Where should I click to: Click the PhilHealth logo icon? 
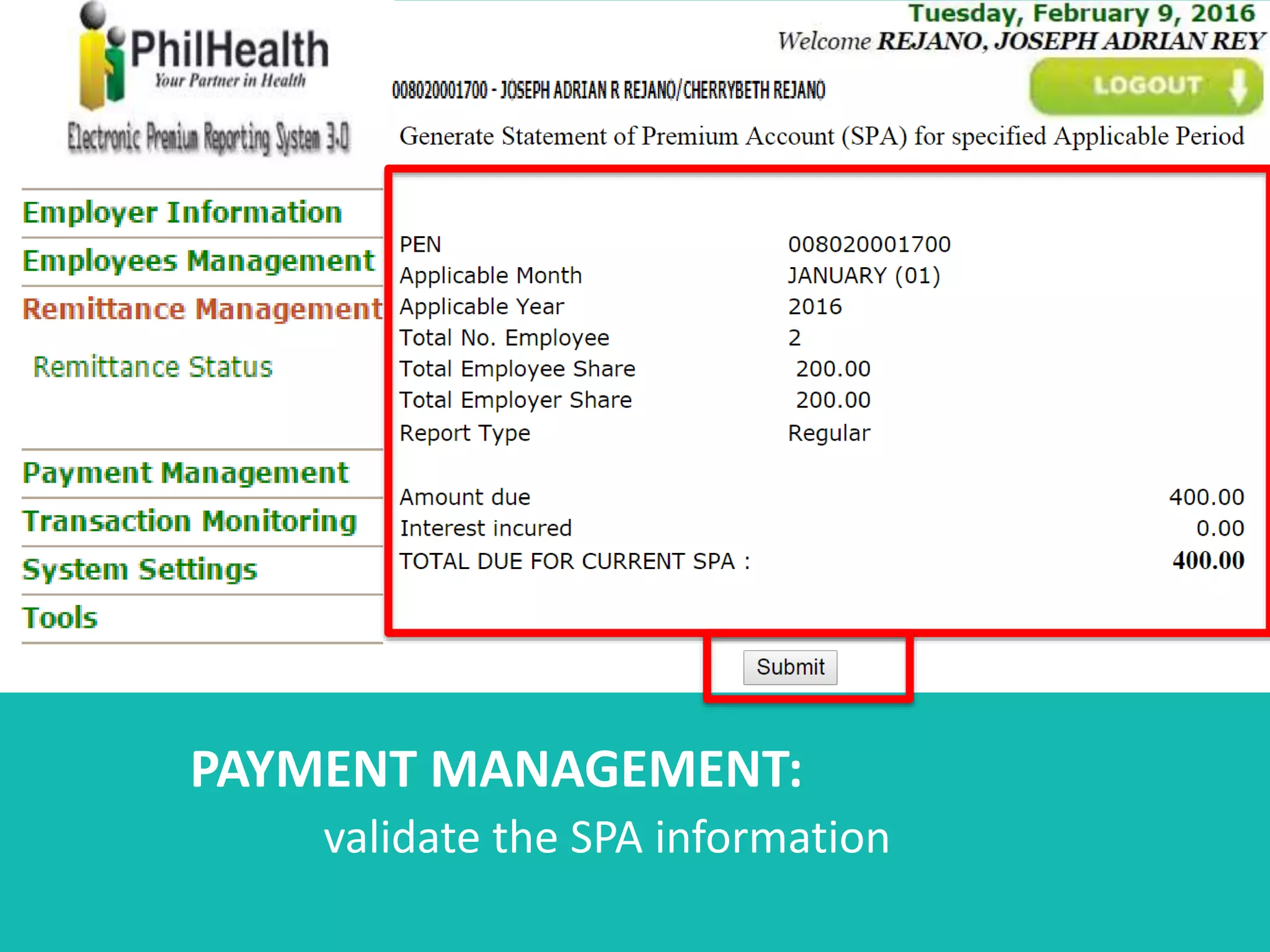(x=102, y=59)
